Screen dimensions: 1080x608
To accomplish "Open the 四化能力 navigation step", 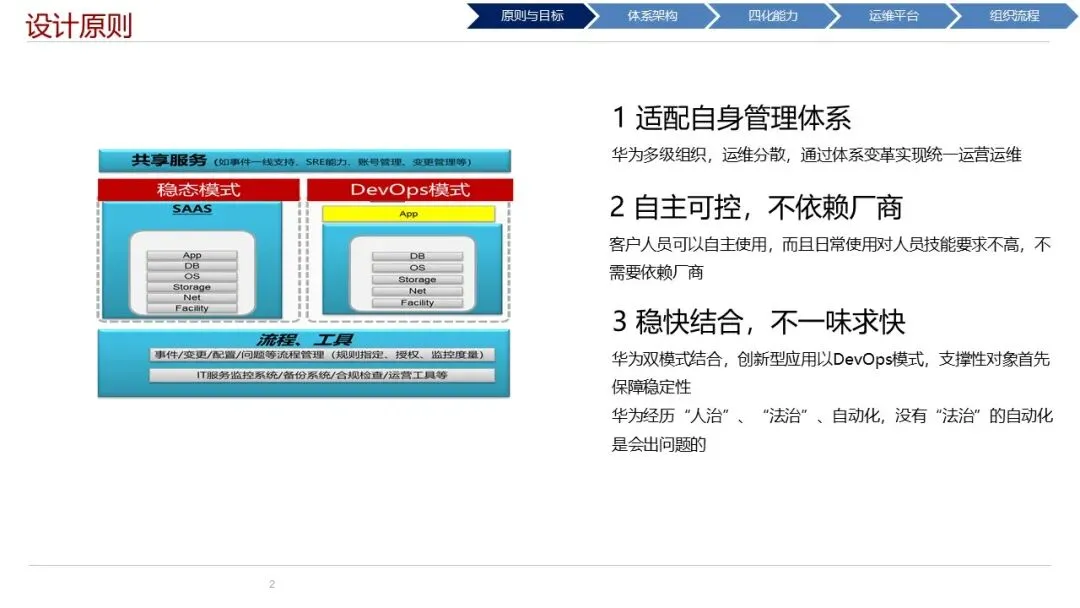I will coord(772,16).
